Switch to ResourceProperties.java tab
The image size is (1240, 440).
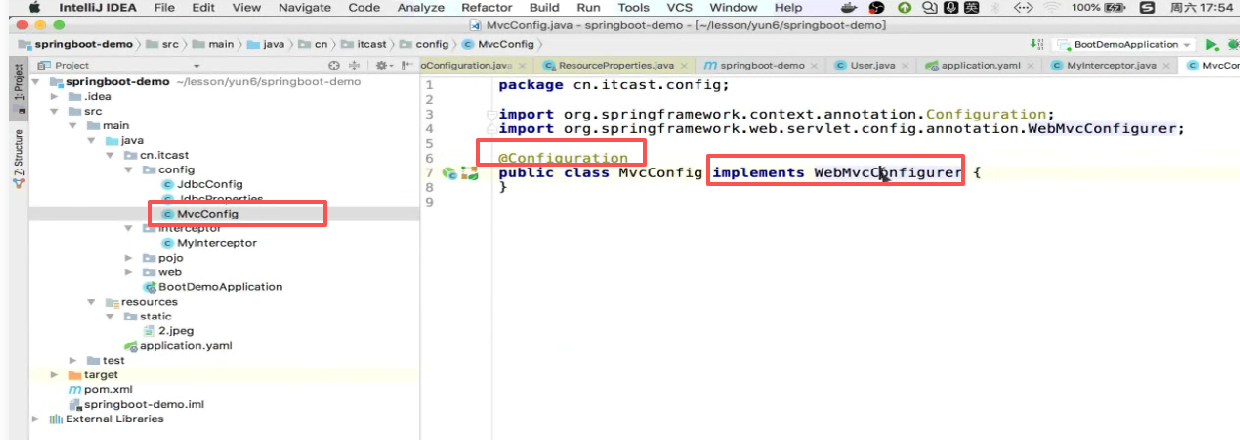616,66
